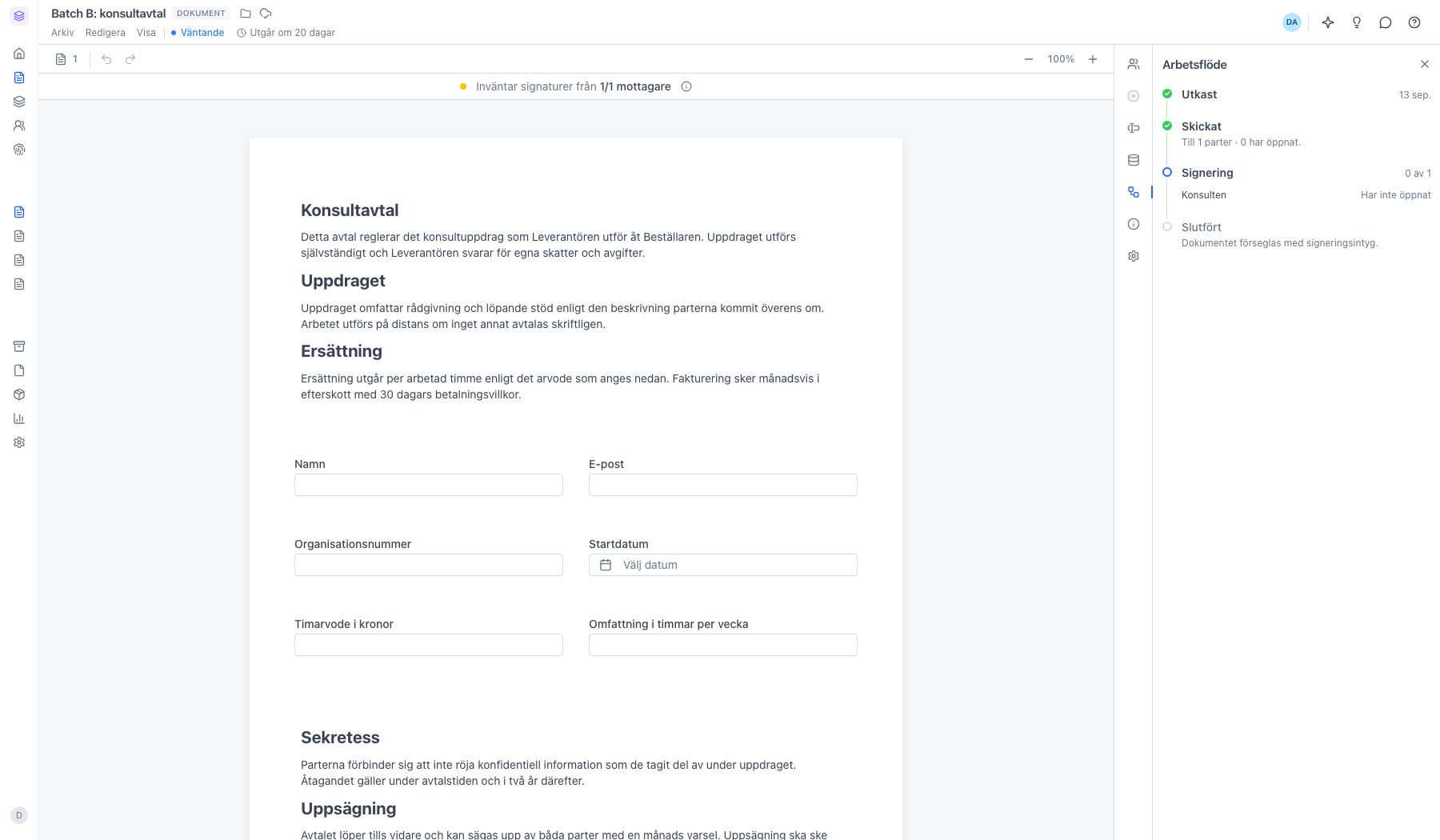Open the chat bubble icon in top bar

[1386, 22]
